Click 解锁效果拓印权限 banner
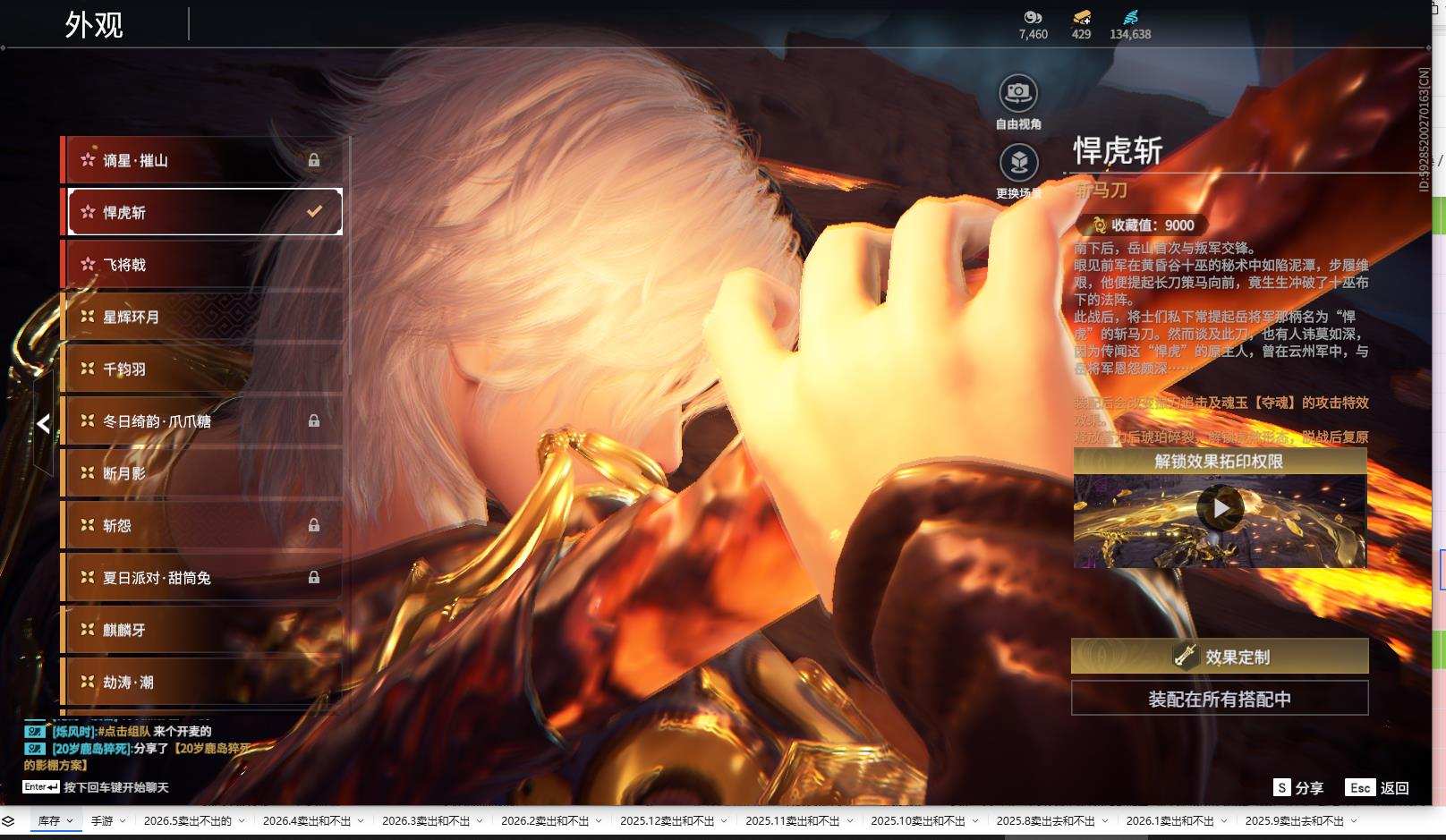Screen dimensions: 1446x840 click(1220, 462)
